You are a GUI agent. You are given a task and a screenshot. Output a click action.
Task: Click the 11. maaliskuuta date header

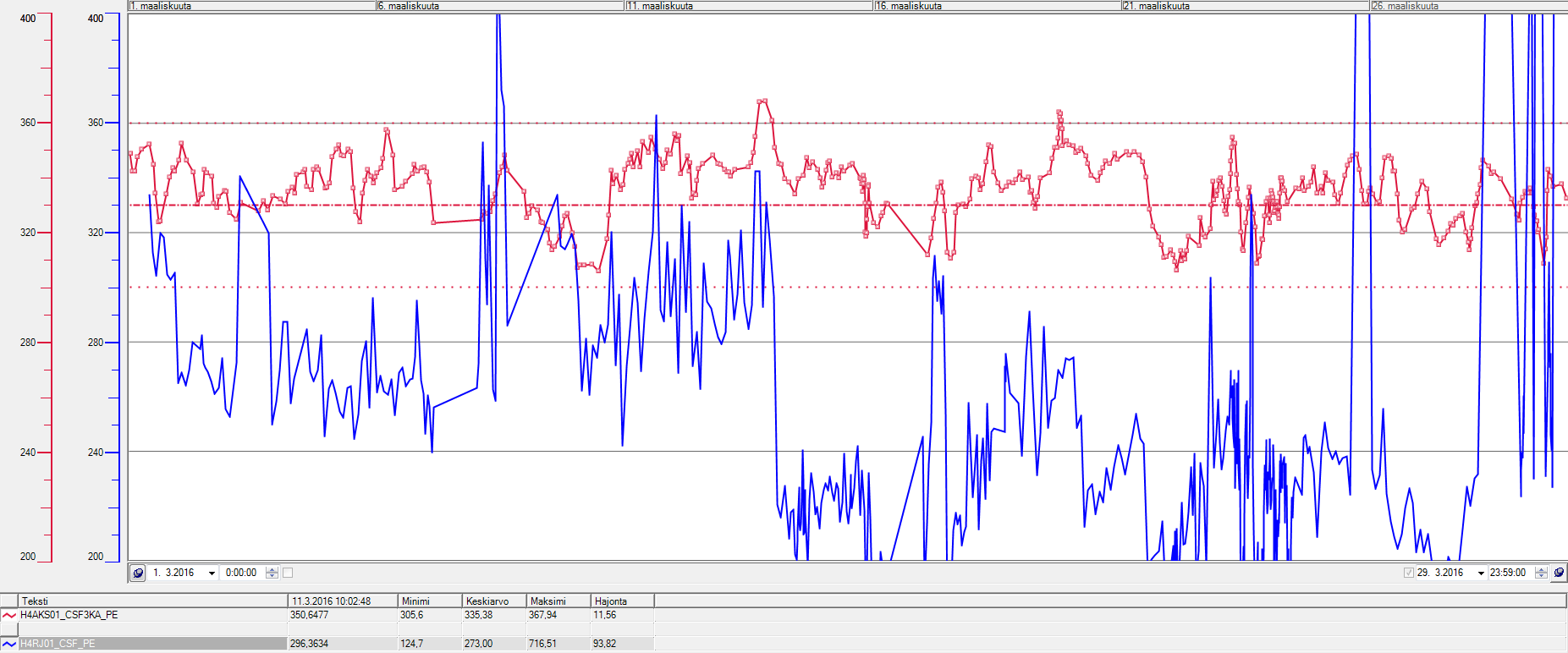749,6
